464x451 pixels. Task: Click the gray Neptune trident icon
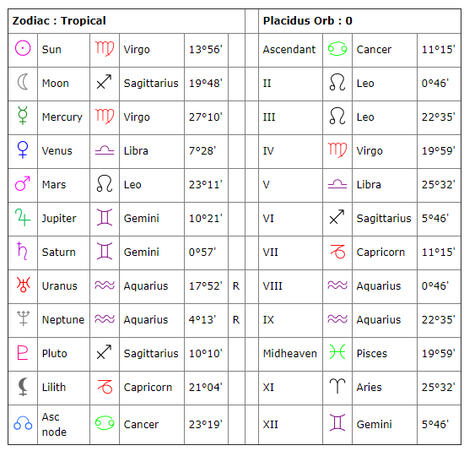pos(23,318)
